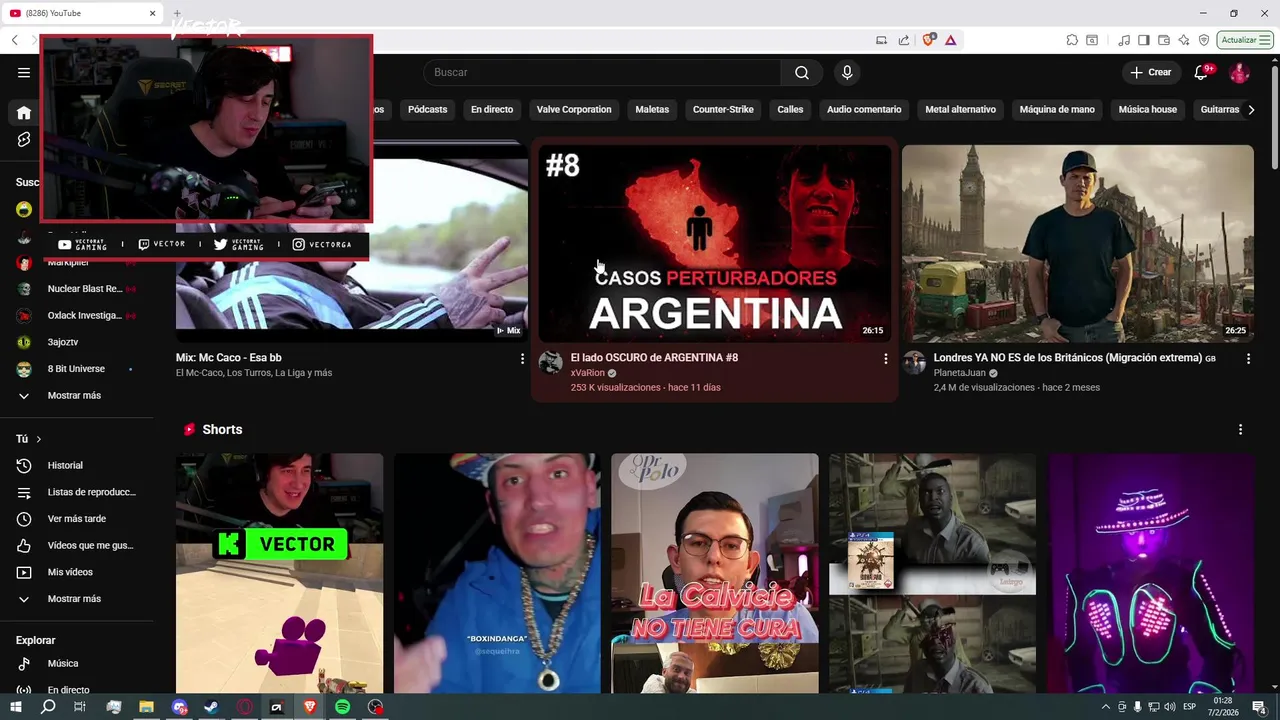Open El lado OSCURO de ARGENTINA #8 title

coord(654,357)
